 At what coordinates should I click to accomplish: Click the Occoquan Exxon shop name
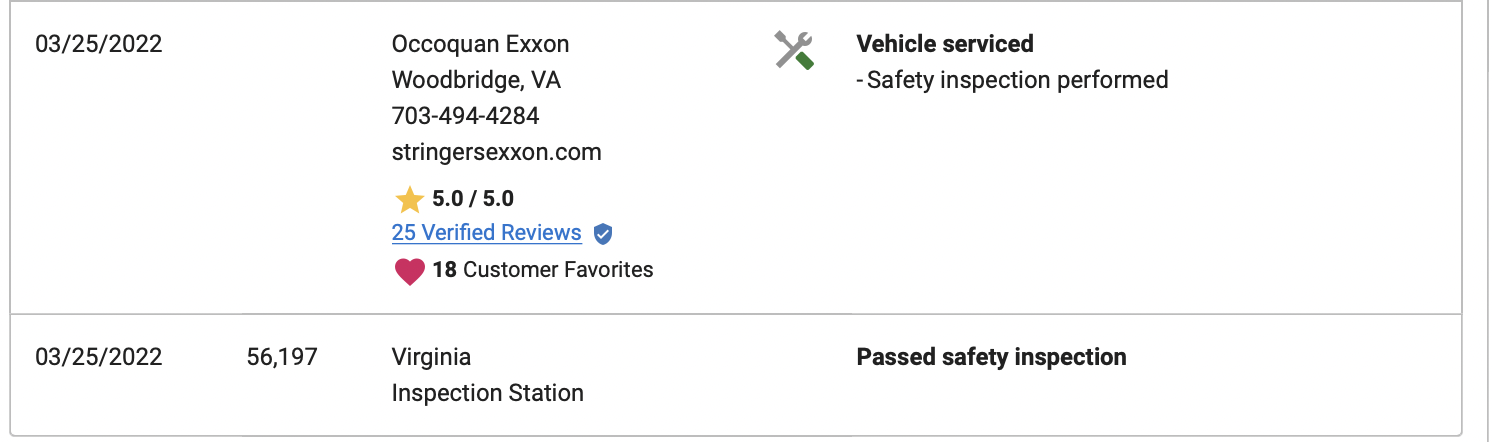481,44
